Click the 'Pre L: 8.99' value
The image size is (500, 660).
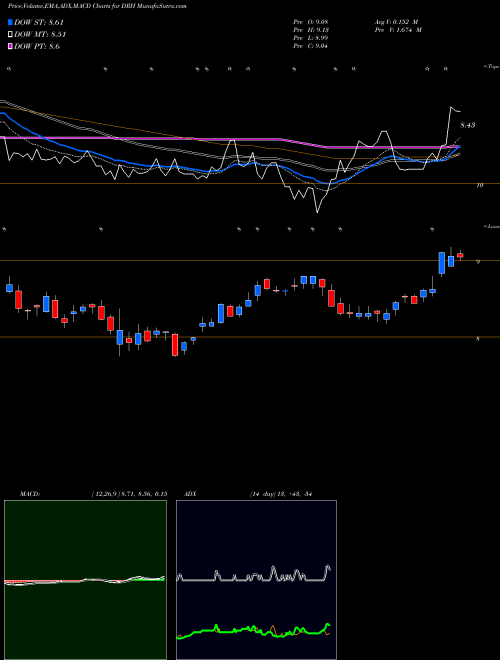(311, 38)
